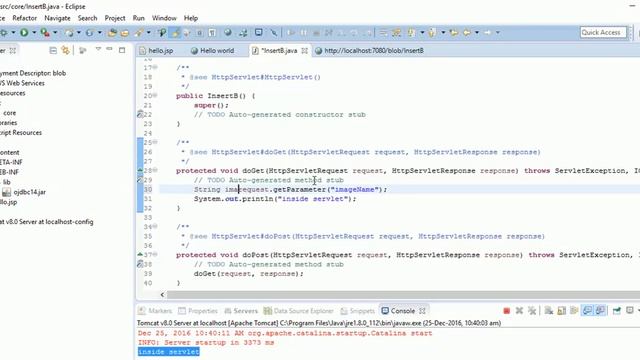This screenshot has width=640, height=360.
Task: Click the Open Task (search pencil) icon
Action: 139,33
